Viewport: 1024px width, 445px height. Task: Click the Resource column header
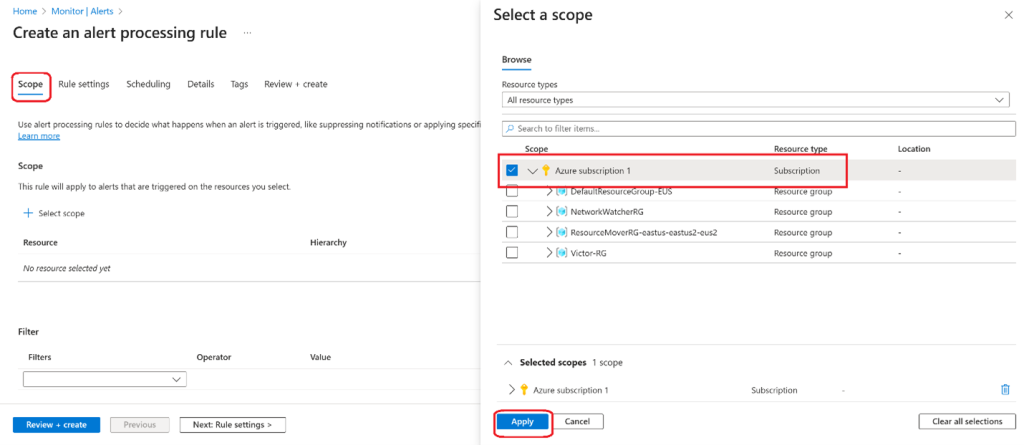click(x=40, y=242)
